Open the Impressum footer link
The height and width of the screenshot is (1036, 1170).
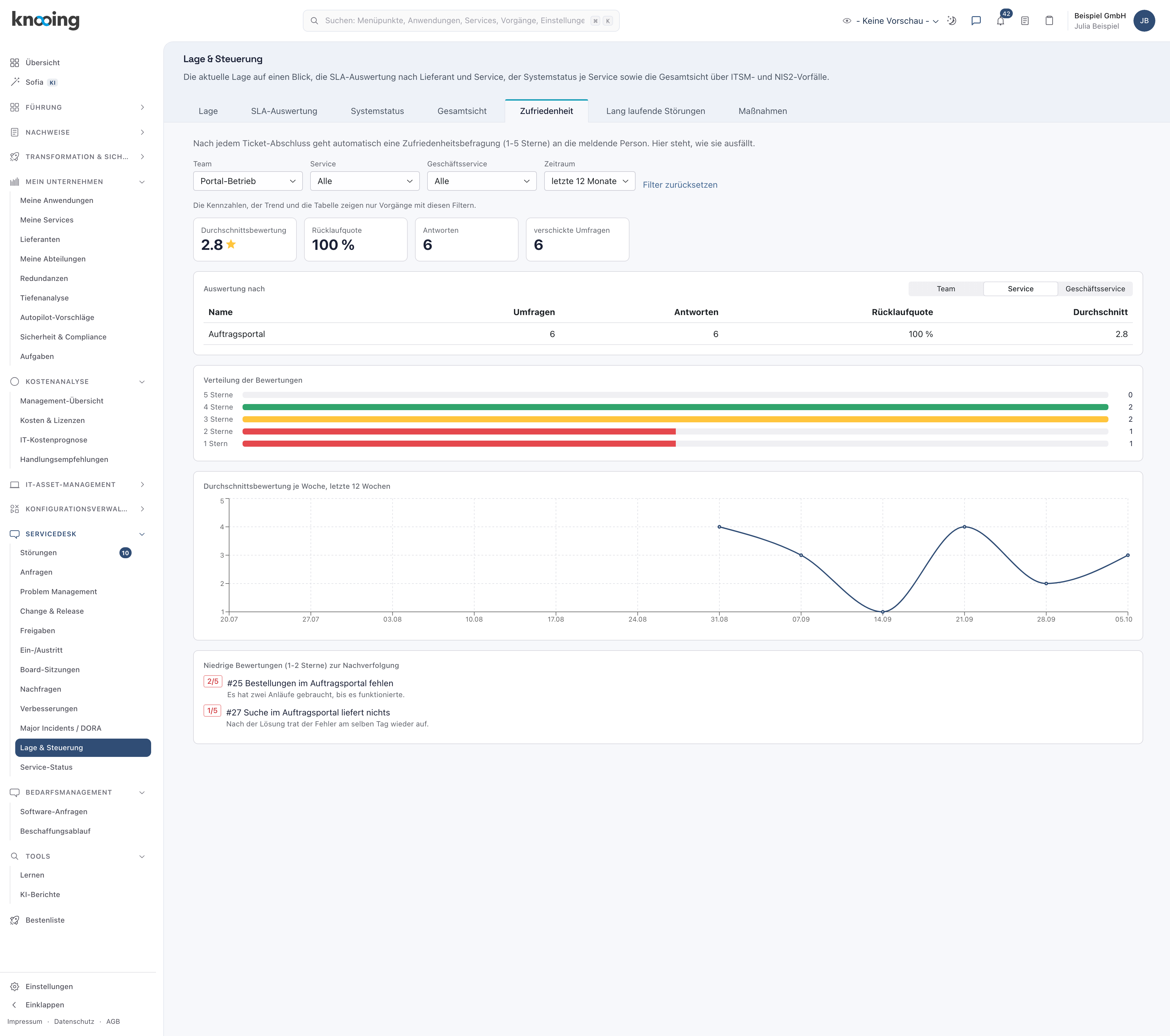25,1021
